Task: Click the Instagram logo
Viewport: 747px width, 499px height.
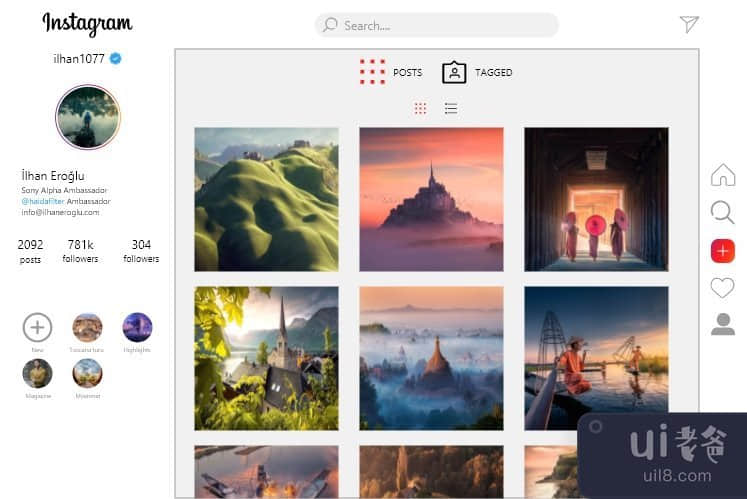Action: point(87,24)
